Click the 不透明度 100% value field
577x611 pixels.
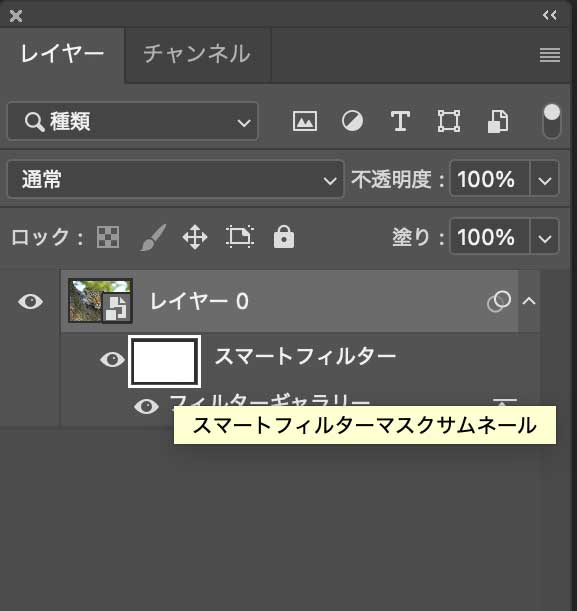click(x=490, y=179)
